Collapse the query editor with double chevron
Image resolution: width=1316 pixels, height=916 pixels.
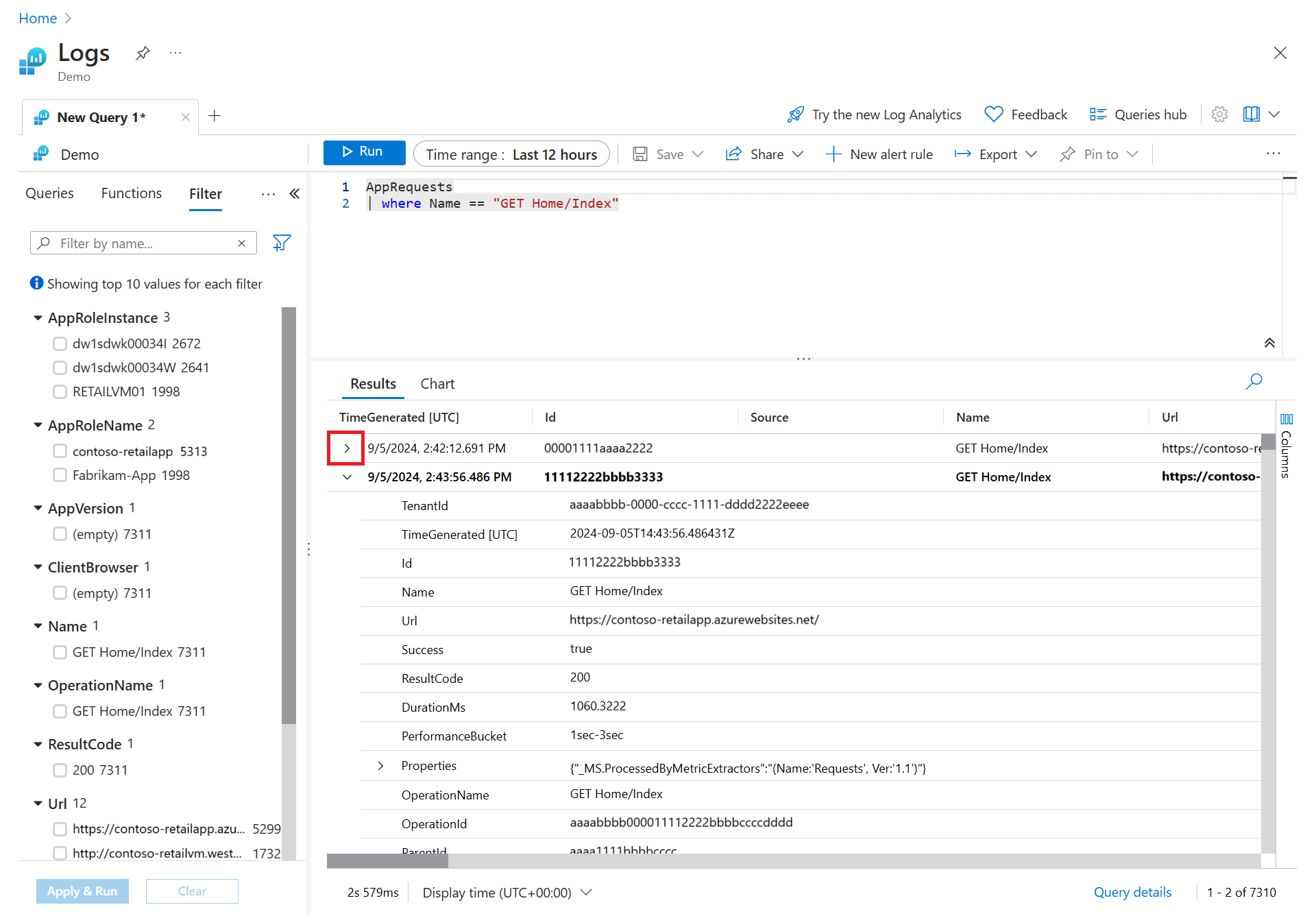click(x=1269, y=343)
